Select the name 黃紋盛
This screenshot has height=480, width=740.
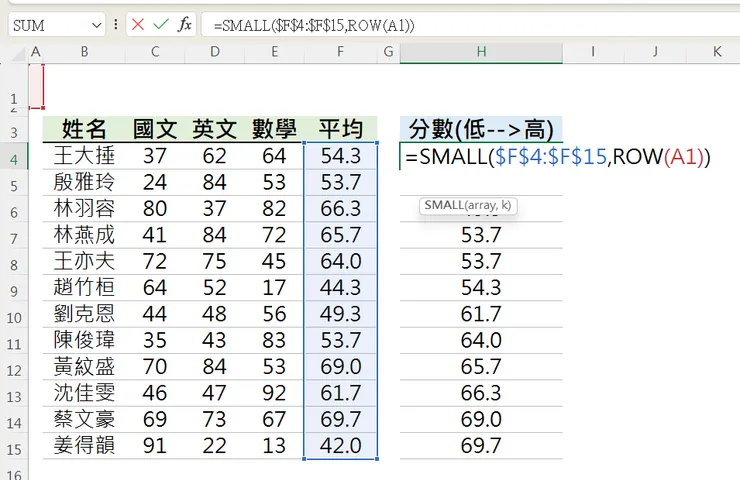tap(84, 367)
